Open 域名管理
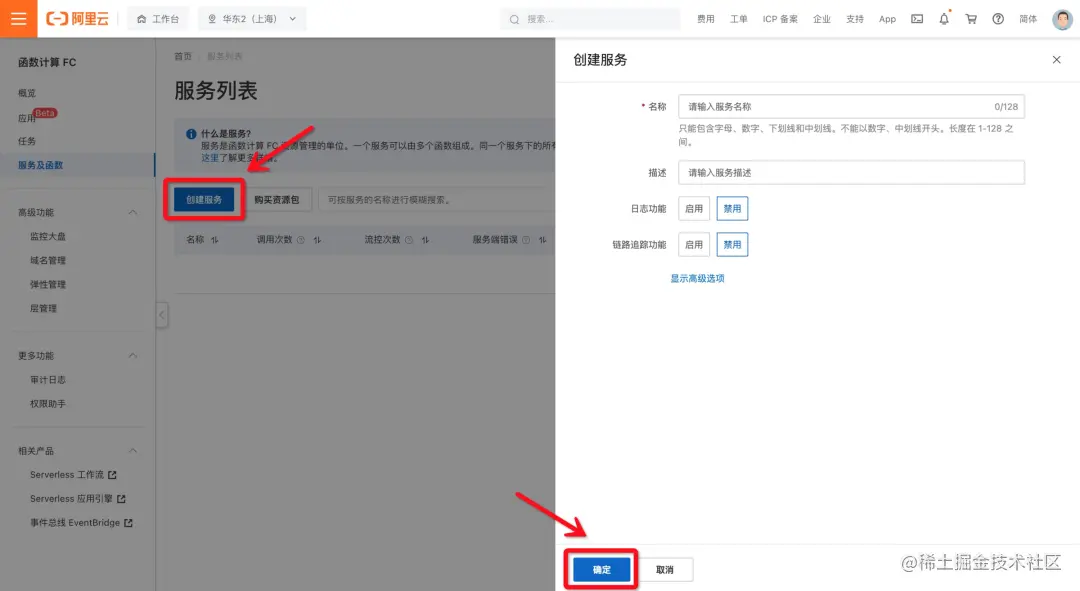 coord(48,260)
